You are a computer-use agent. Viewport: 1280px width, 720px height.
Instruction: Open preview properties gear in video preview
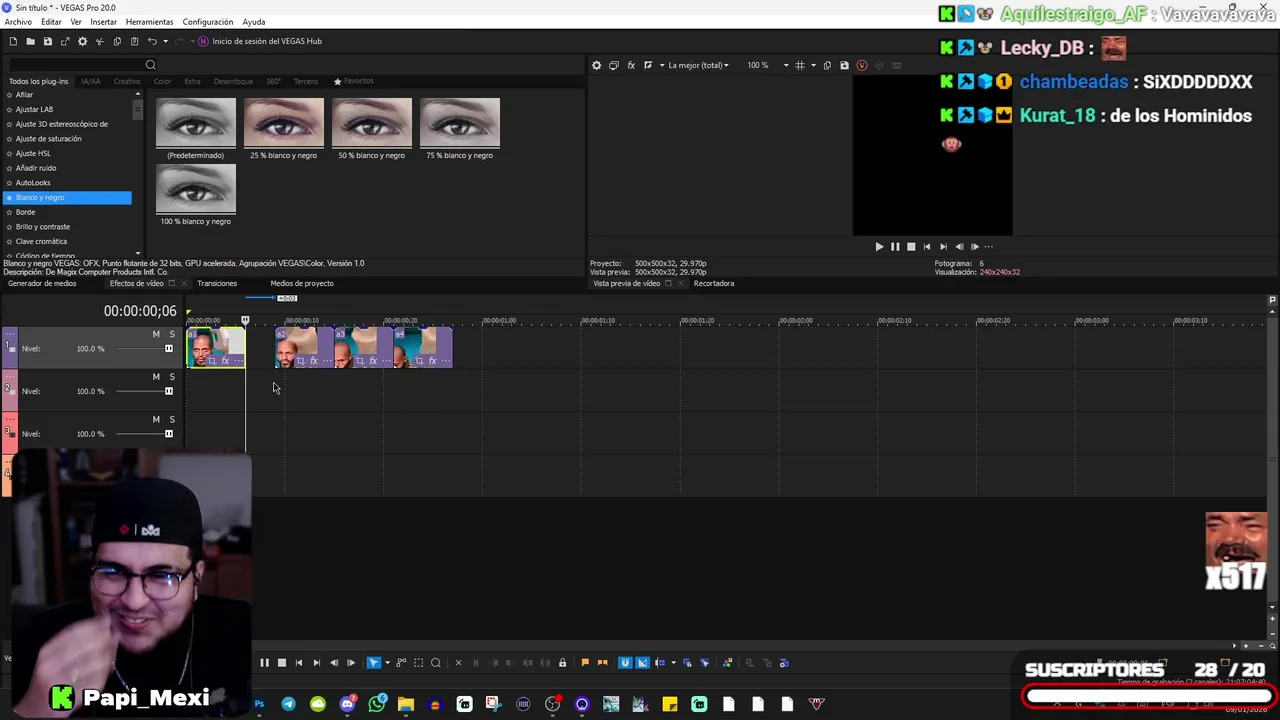pos(597,65)
